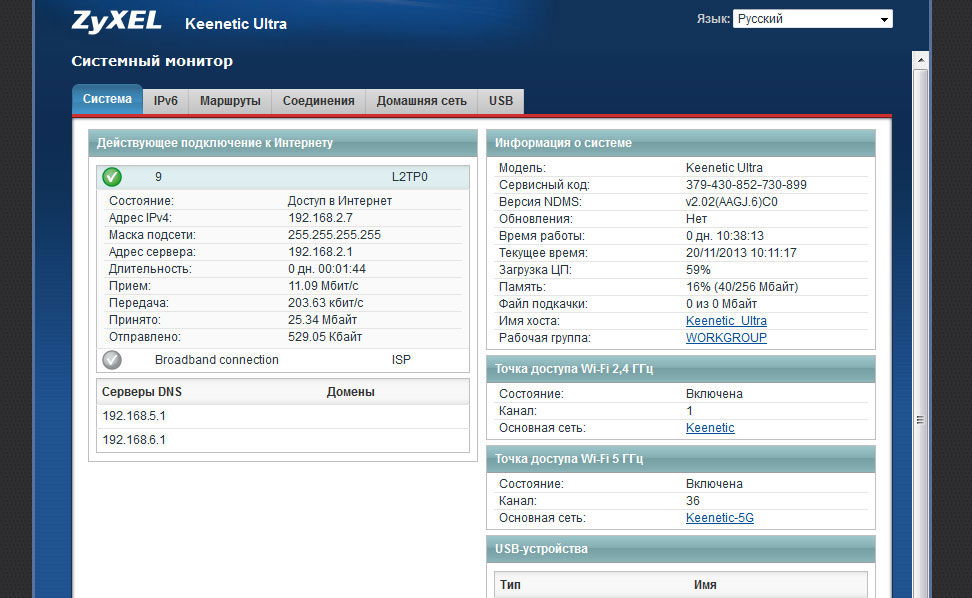
Task: Open the Keenetic 2.4 GHz network link
Action: click(710, 428)
